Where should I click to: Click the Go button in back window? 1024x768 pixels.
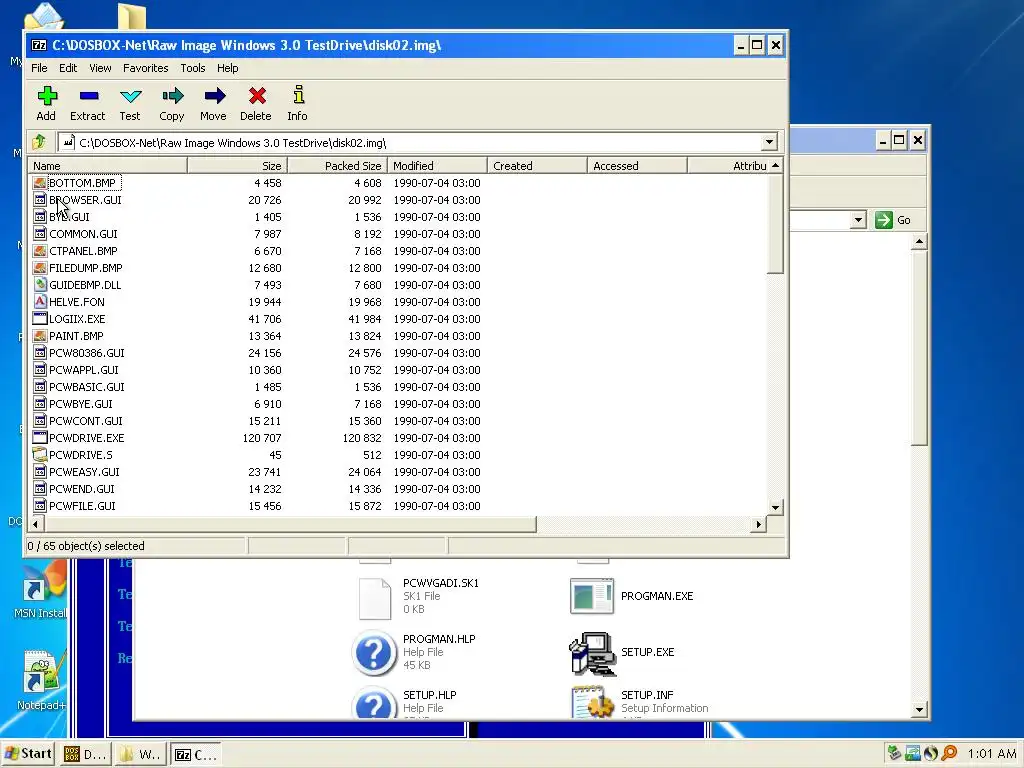(893, 220)
